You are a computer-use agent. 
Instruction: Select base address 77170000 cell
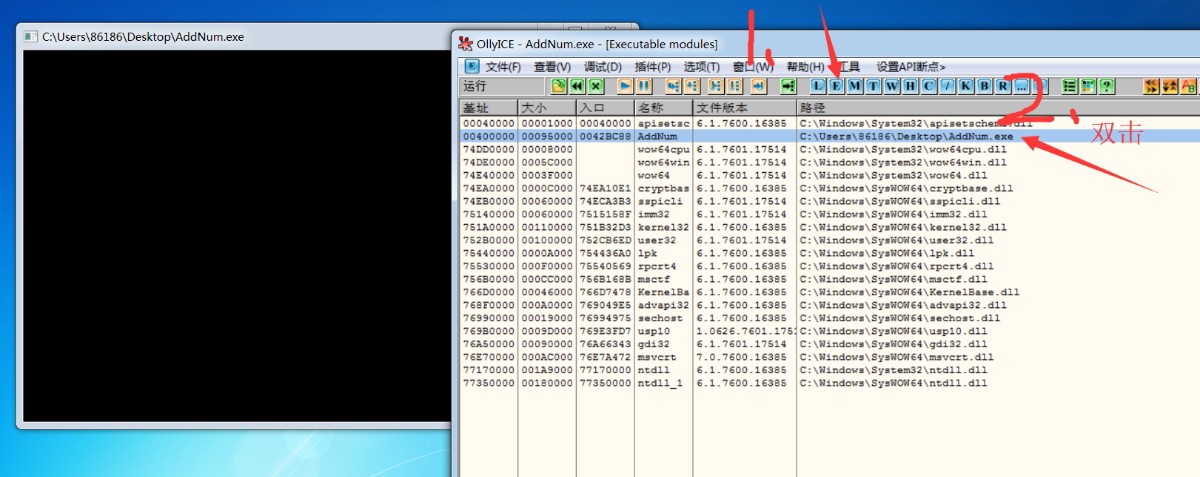click(487, 370)
